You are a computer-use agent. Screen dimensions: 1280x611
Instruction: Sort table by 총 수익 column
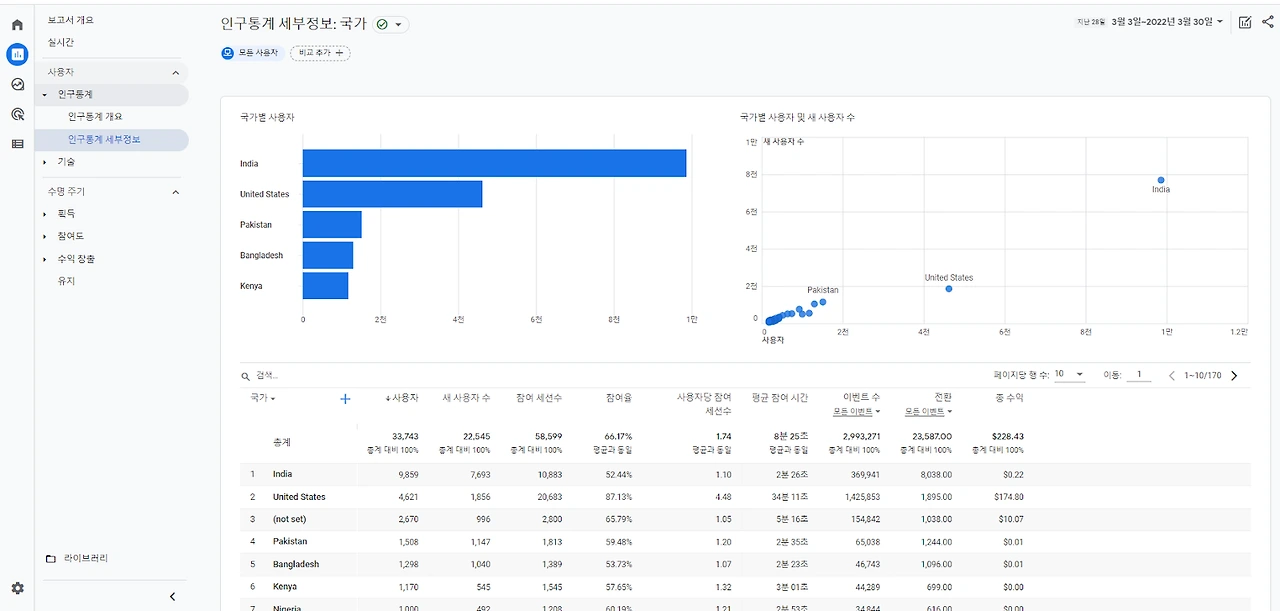1009,398
